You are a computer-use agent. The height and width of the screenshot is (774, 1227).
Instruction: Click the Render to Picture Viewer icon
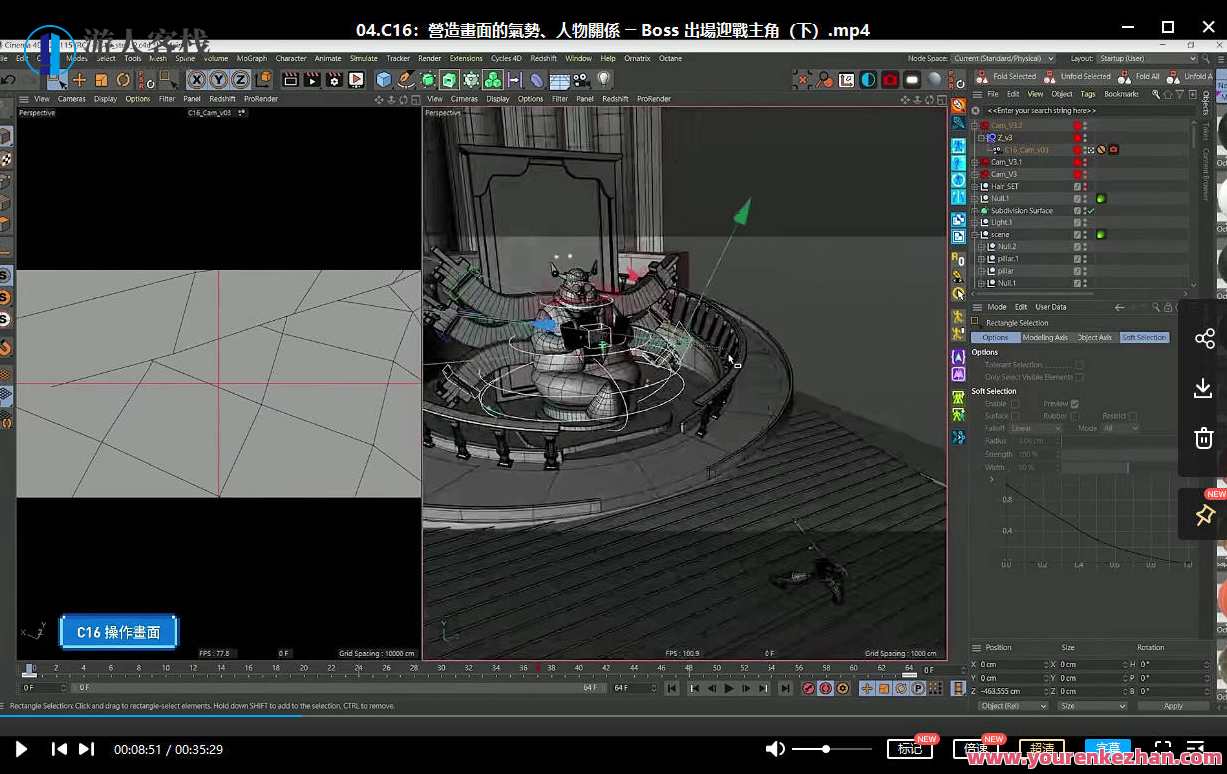tap(312, 80)
